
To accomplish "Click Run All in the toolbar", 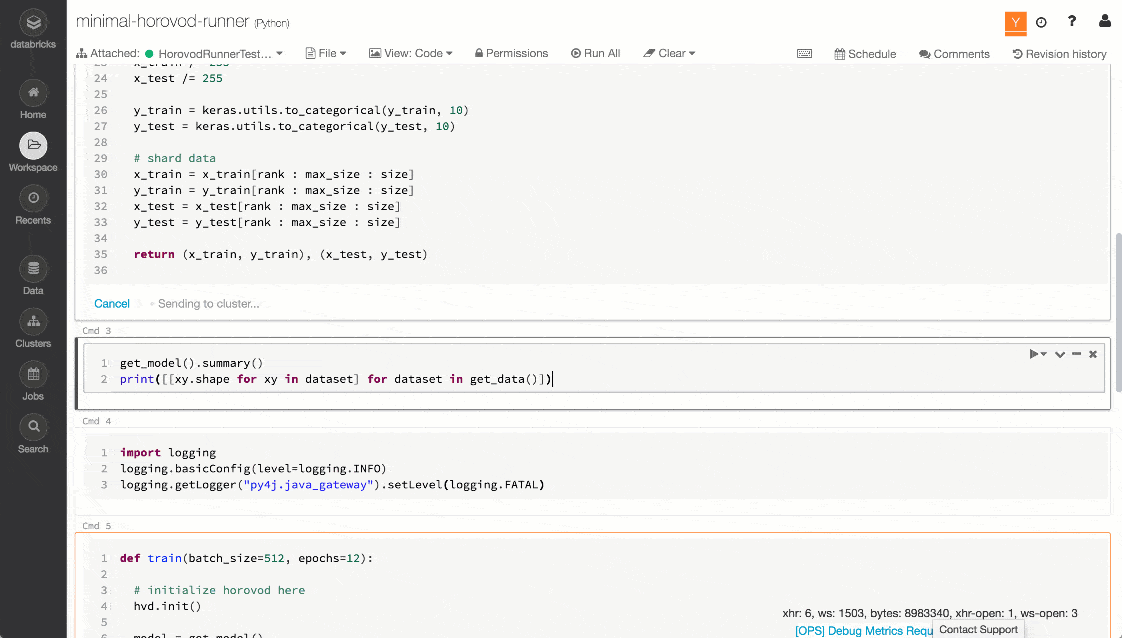I will click(595, 54).
